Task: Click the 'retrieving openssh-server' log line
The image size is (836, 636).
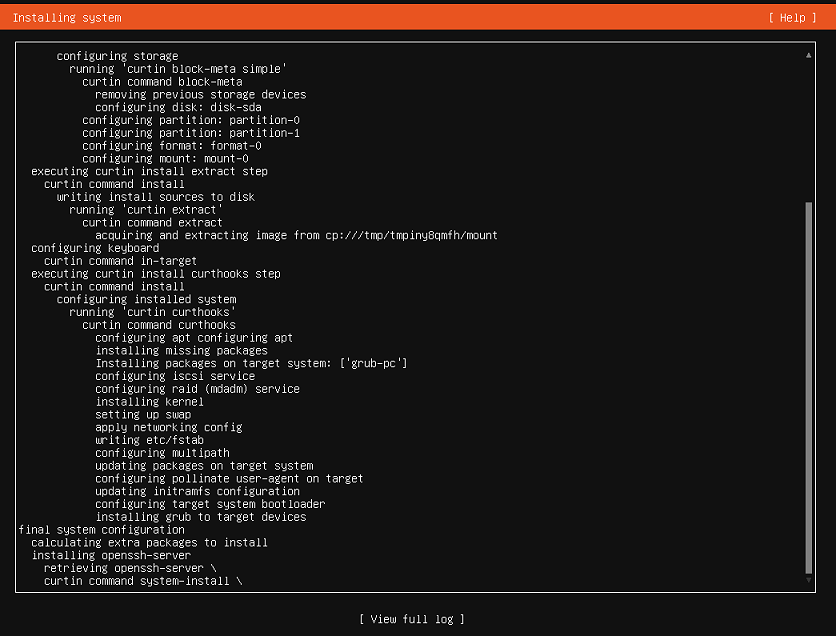Action: click(130, 568)
